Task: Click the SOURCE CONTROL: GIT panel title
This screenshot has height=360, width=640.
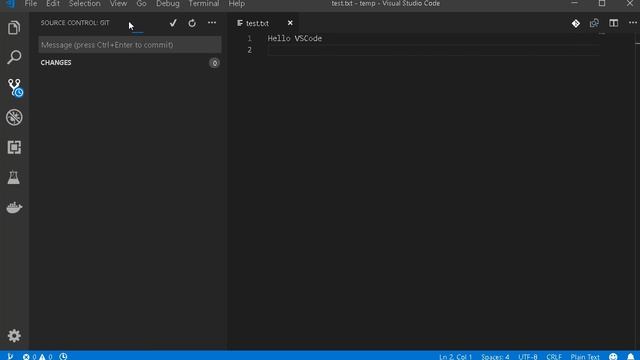Action: [x=75, y=23]
